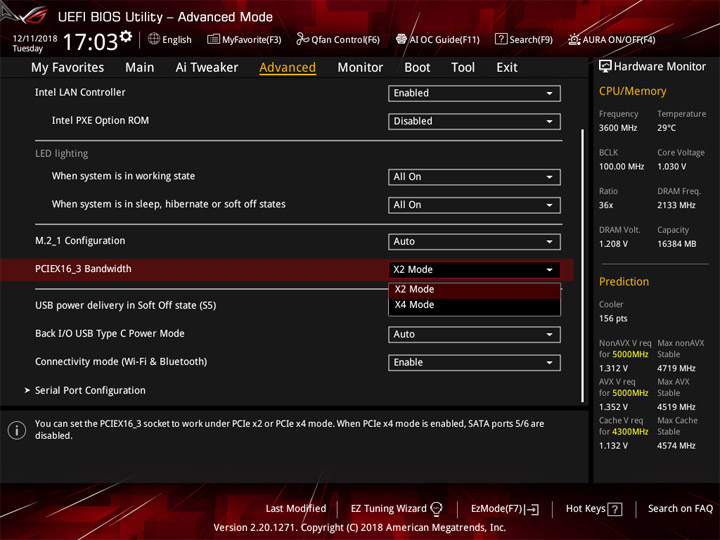Screen dimensions: 720x540
Task: Switch to the Ai Tweaker tab
Action: click(207, 68)
